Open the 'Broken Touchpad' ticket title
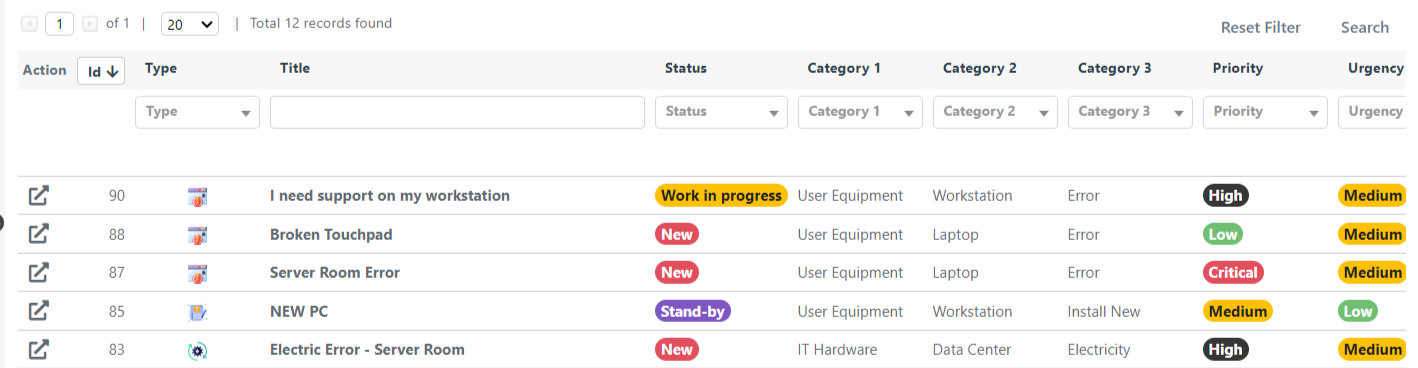The image size is (1418, 368). coord(331,235)
